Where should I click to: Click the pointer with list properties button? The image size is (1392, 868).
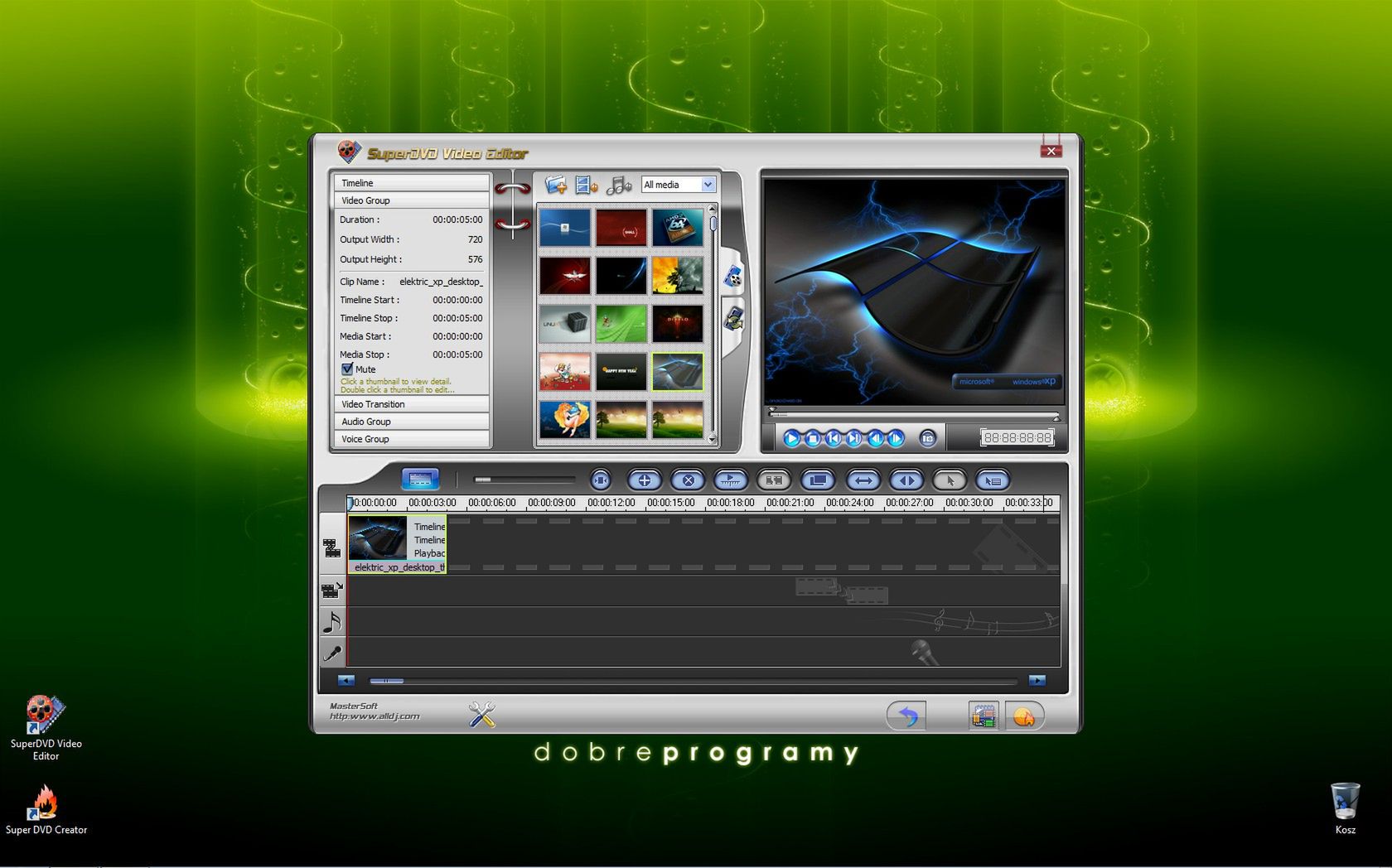click(x=993, y=480)
